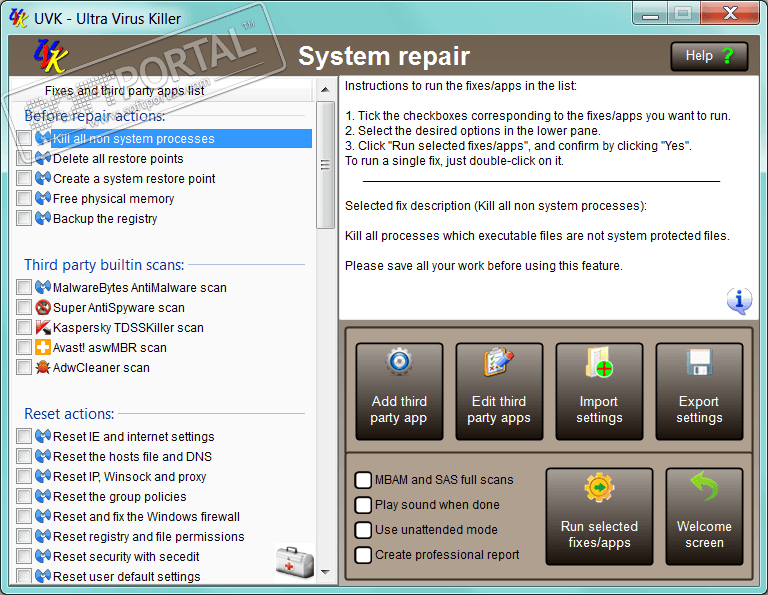Tick the AdwCleaner scan checkbox
Viewport: 768px width, 595px height.
[x=24, y=367]
